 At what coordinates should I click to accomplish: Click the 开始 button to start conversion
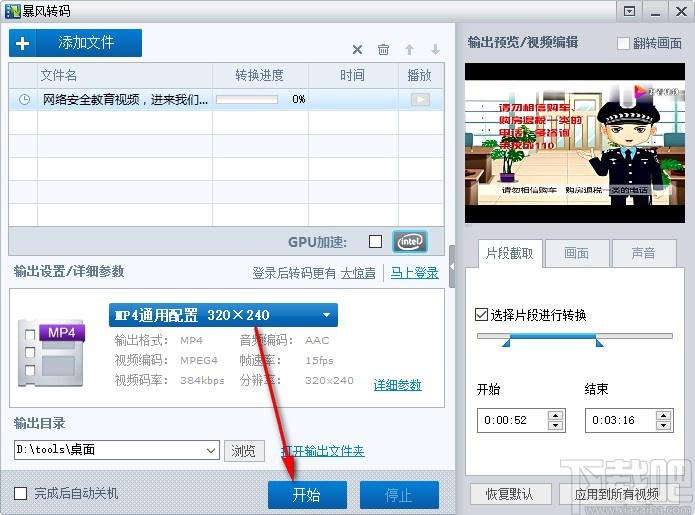307,495
